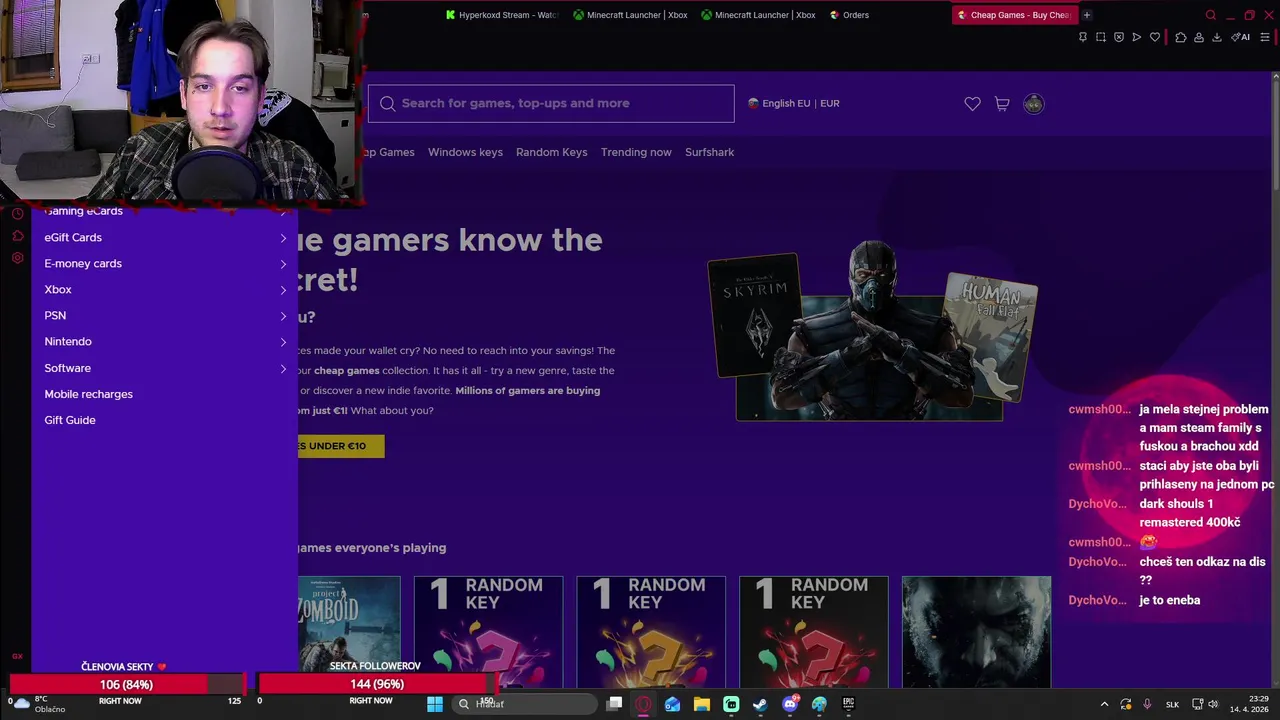Viewport: 1280px width, 720px height.
Task: Open History from the Opera sidebar clock icon
Action: coord(17,214)
